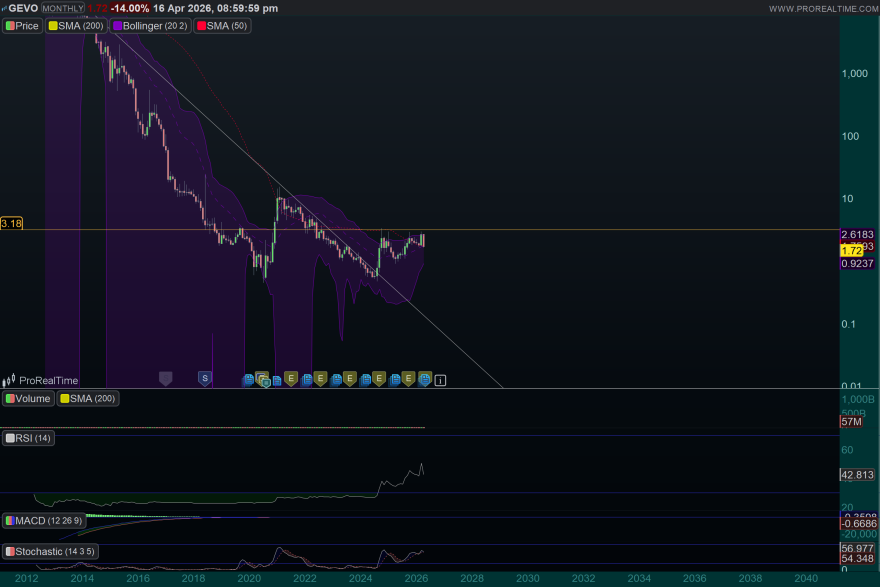The width and height of the screenshot is (880, 587).
Task: Click the ProRealTime candlestick logo icon
Action: (x=9, y=380)
